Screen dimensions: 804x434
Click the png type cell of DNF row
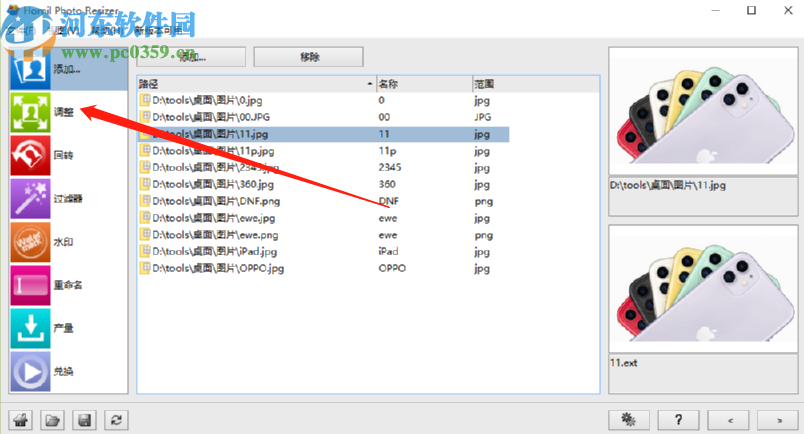point(484,202)
